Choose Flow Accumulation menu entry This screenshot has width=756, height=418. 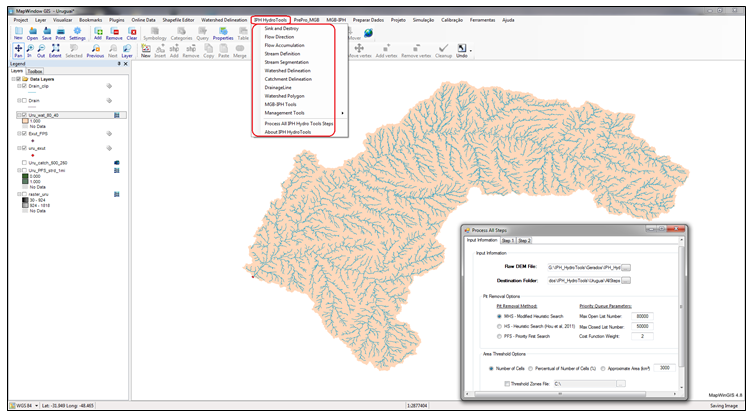click(x=284, y=45)
